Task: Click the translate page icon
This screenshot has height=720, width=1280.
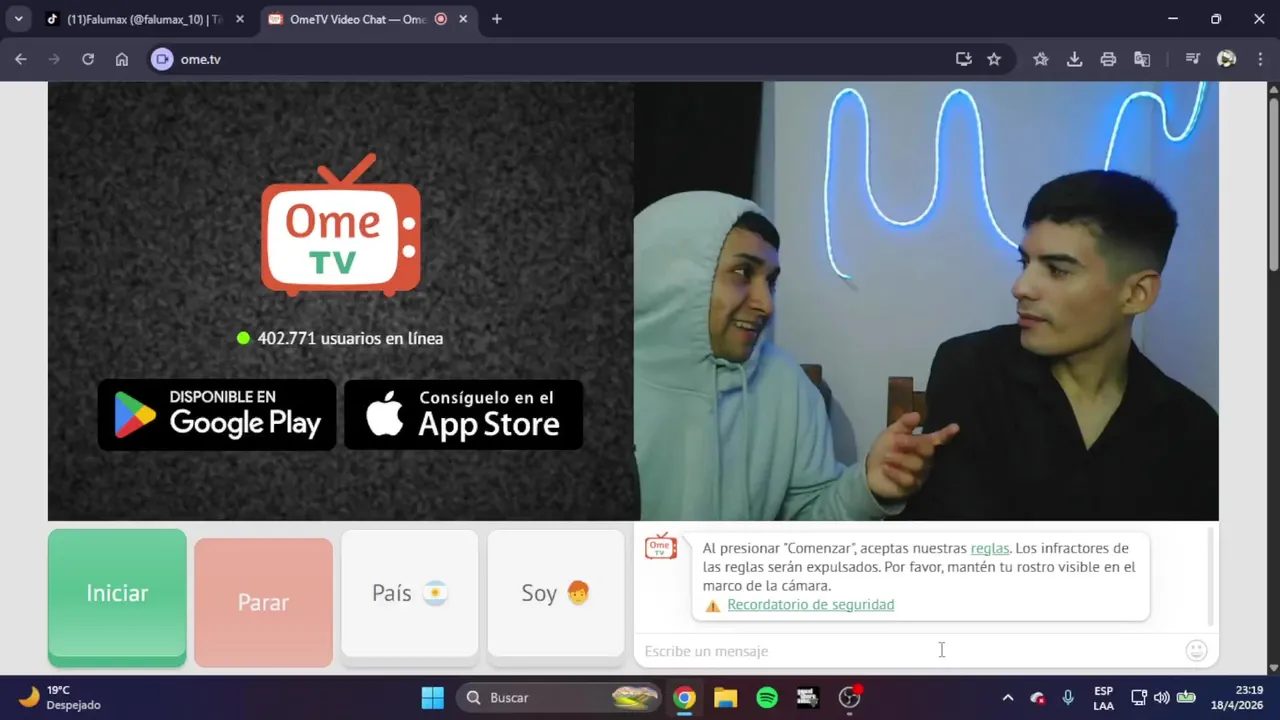Action: (1142, 59)
